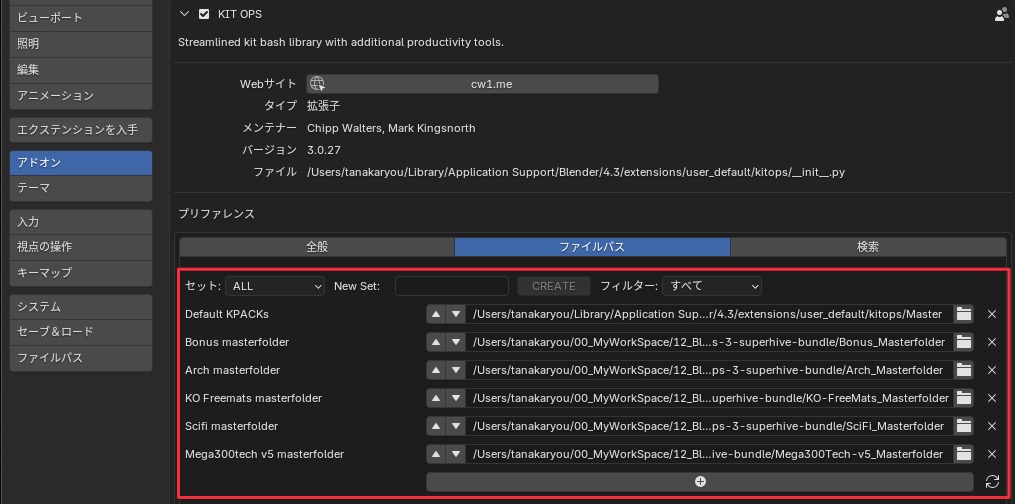Browse folder for Bonus masterfolder path
This screenshot has width=1015, height=504.
tap(964, 342)
